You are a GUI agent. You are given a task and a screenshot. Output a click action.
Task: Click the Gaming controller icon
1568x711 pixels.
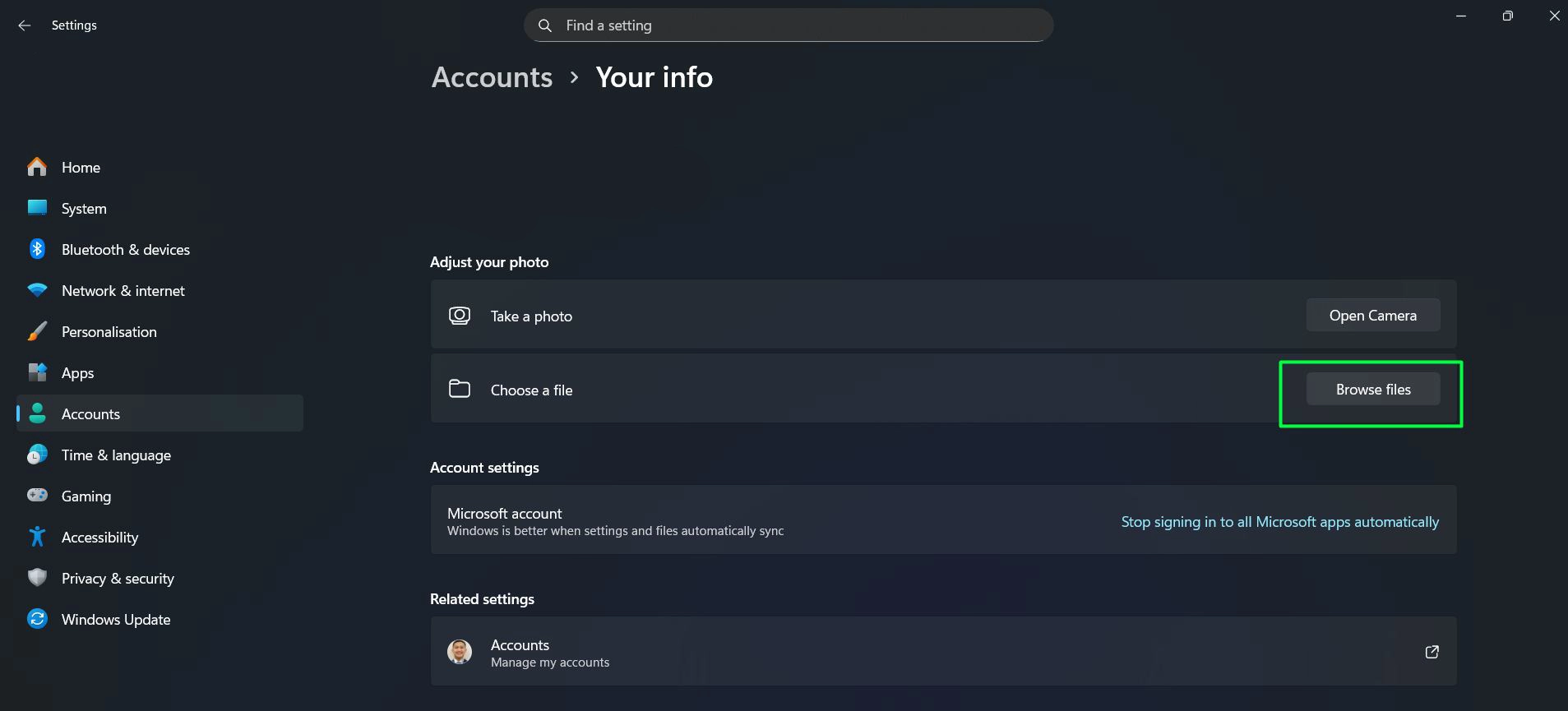37,495
